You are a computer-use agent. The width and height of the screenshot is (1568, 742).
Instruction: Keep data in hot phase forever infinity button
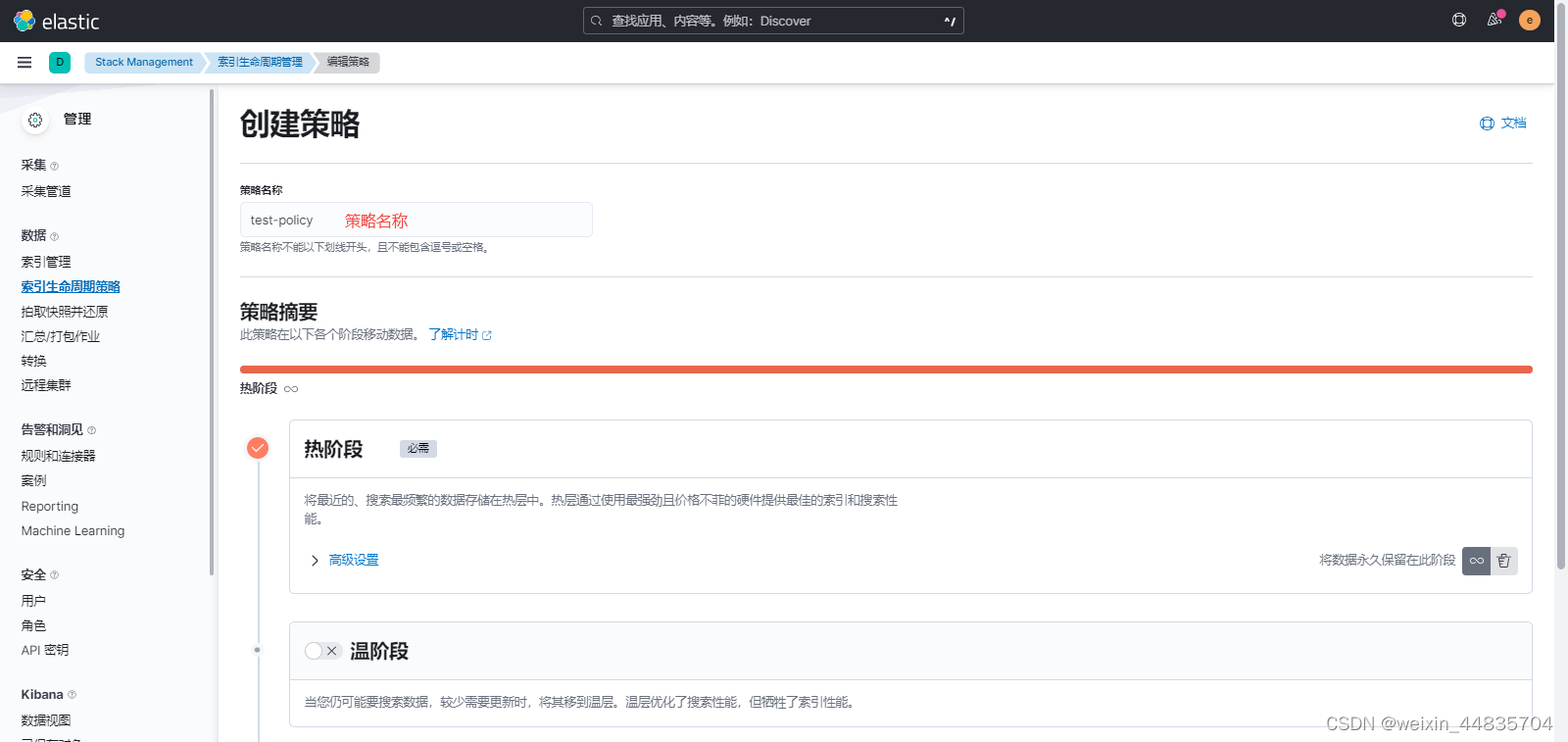tap(1476, 561)
